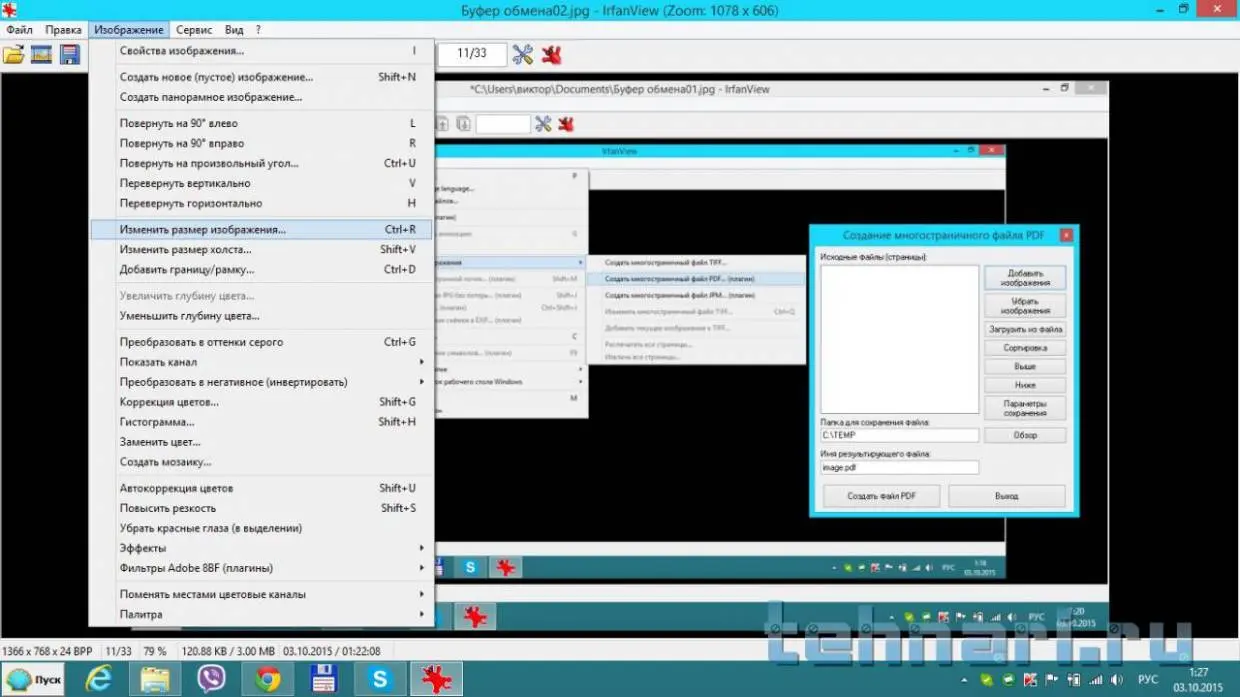This screenshot has height=697, width=1240.
Task: Click the red IrfanView About icon in toolbar
Action: click(551, 54)
